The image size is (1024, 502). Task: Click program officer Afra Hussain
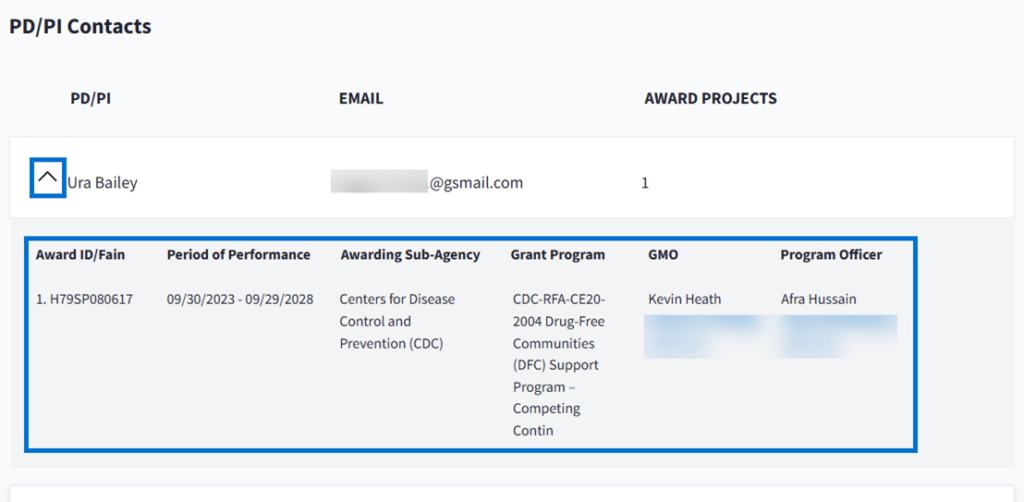point(818,299)
